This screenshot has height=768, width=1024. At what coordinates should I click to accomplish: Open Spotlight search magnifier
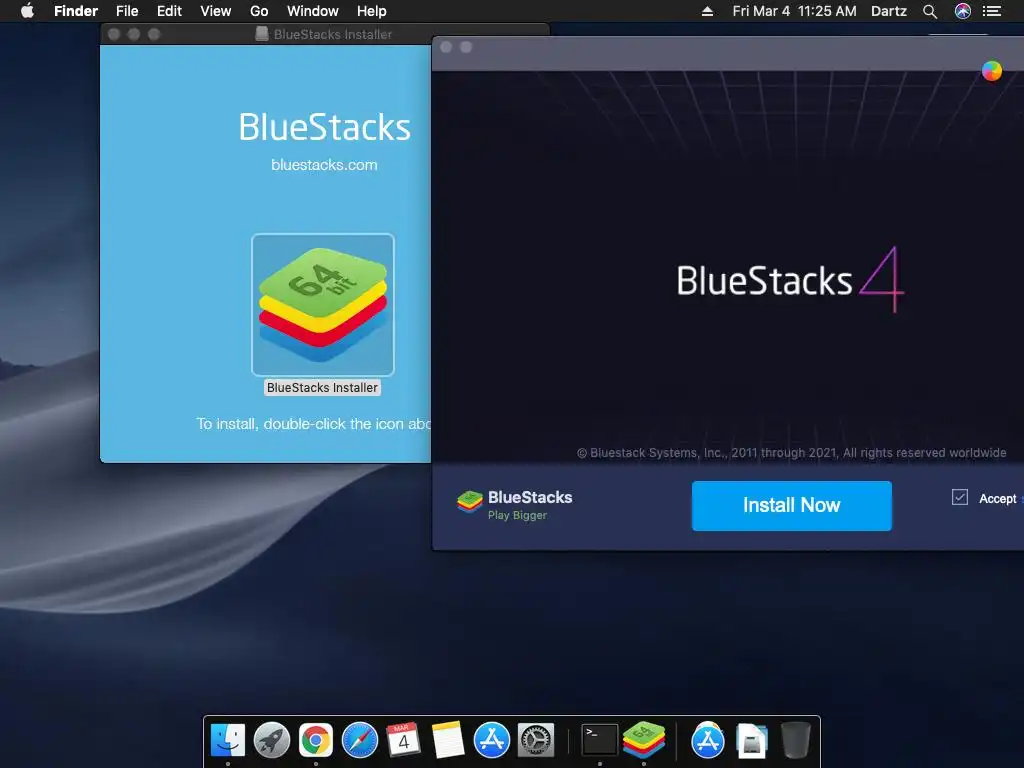tap(930, 11)
